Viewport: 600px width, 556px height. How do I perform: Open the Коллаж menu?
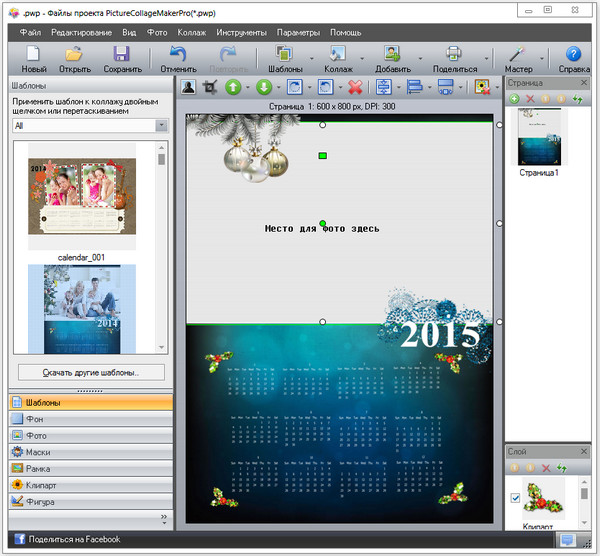190,32
